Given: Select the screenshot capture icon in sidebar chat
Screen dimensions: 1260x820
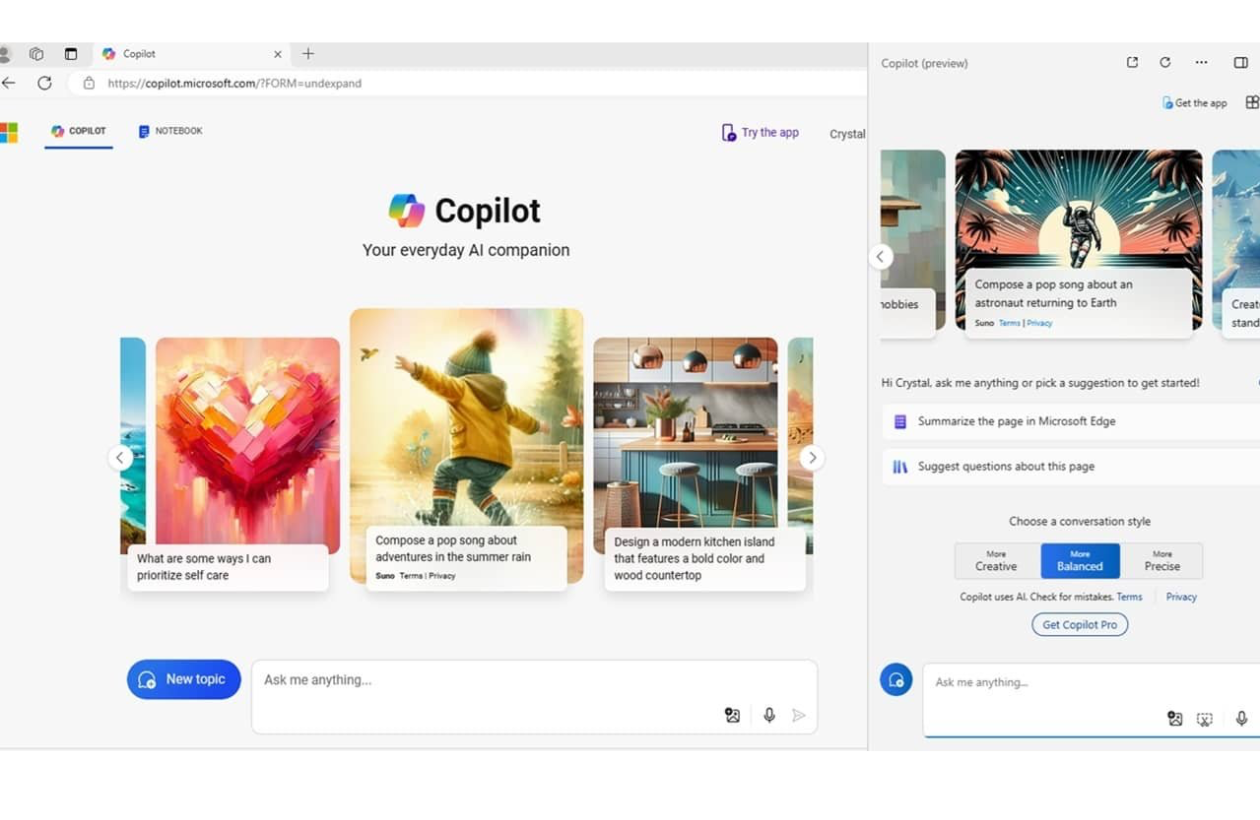Looking at the screenshot, I should coord(1205,718).
